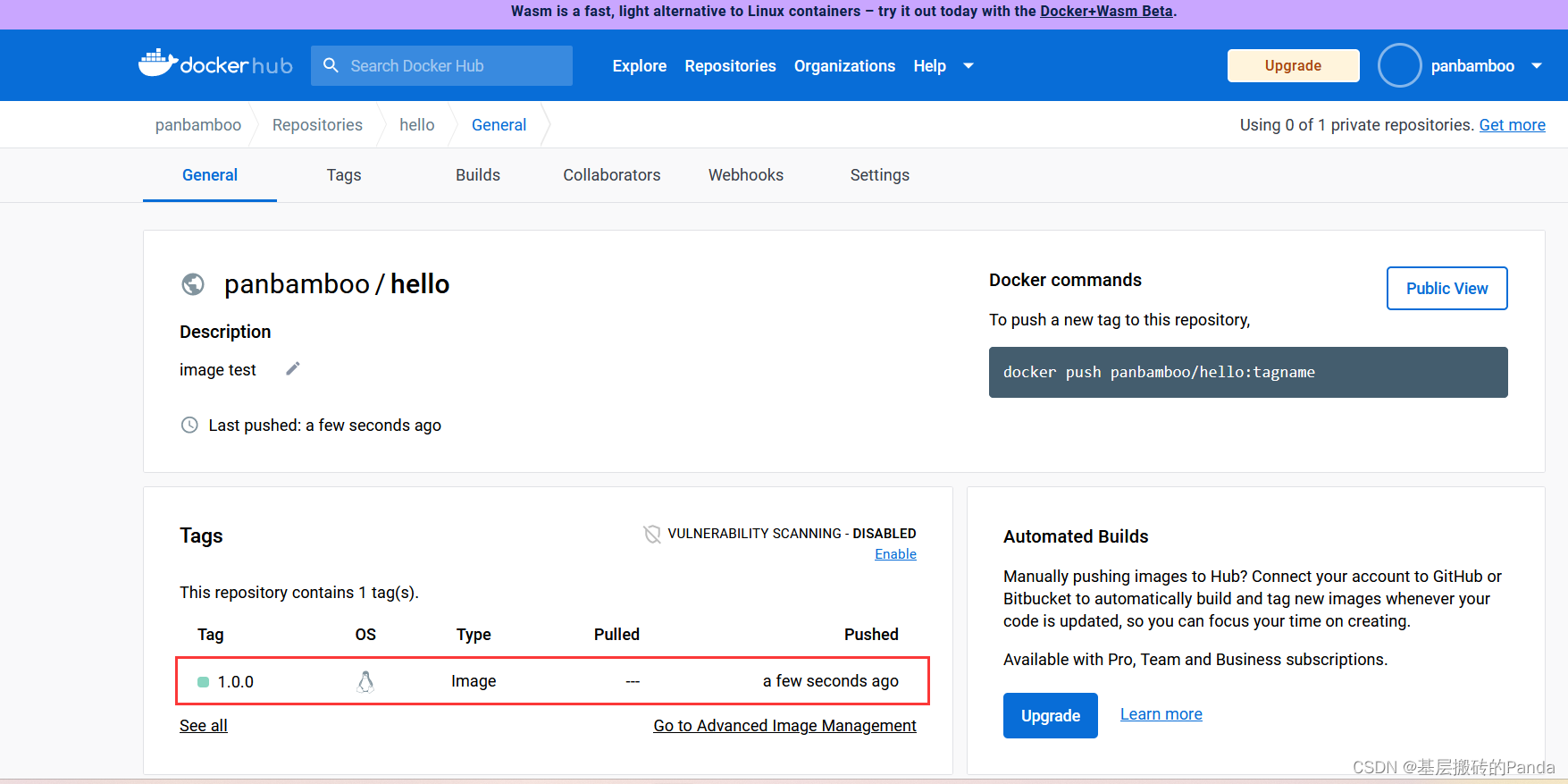Open the Learn more link

click(x=1161, y=714)
